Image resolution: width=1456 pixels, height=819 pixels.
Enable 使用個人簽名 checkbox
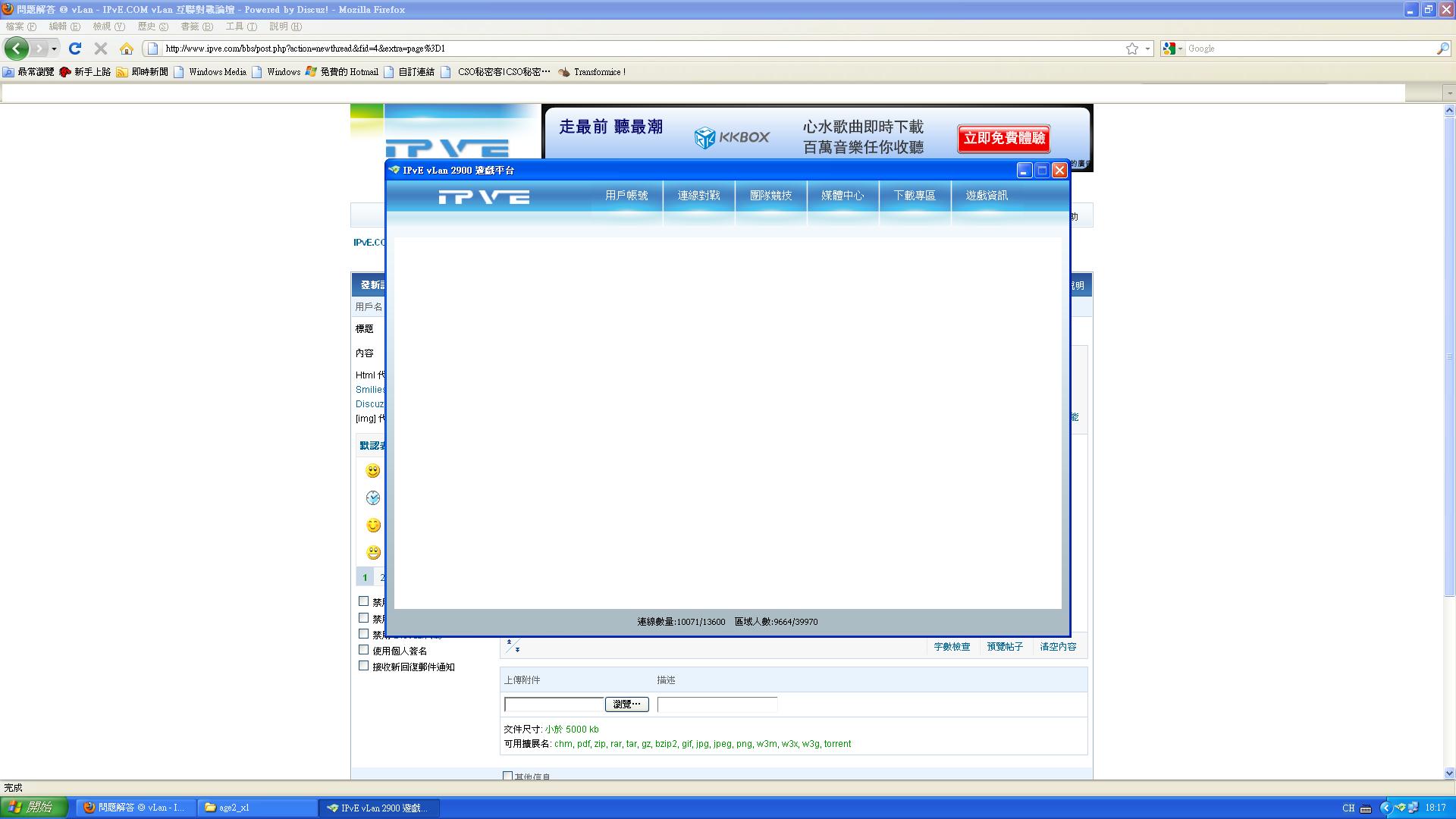[x=363, y=650]
